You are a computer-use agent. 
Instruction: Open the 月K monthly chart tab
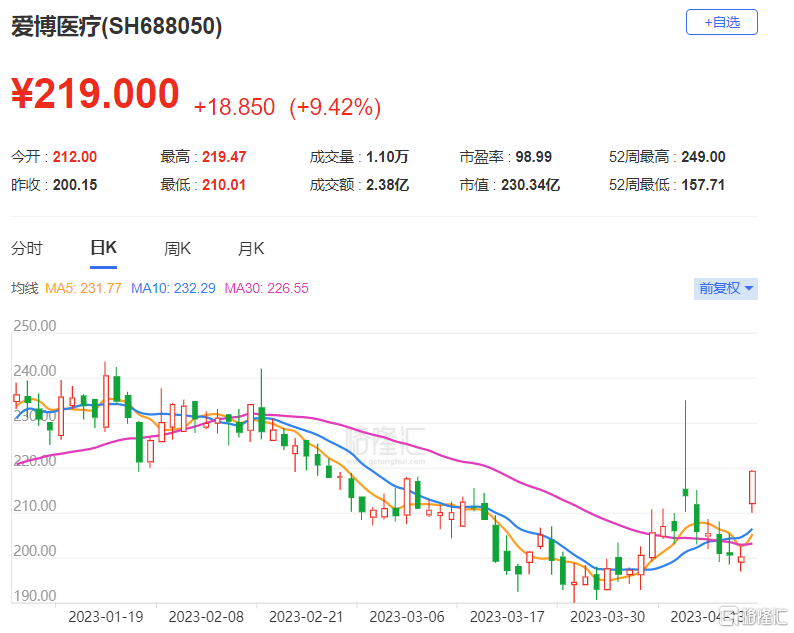tap(251, 249)
